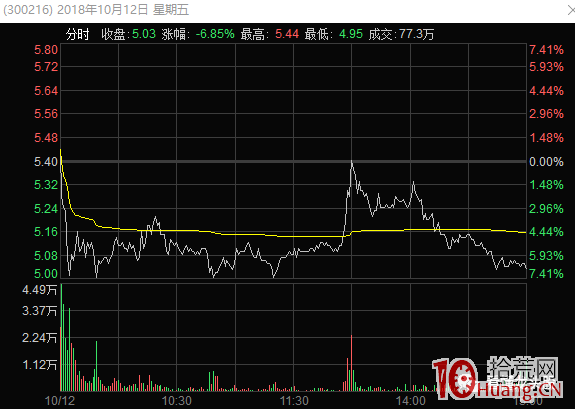Image resolution: width=575 pixels, height=409 pixels.
Task: Click the 5.00 price axis label
Action: click(x=46, y=273)
